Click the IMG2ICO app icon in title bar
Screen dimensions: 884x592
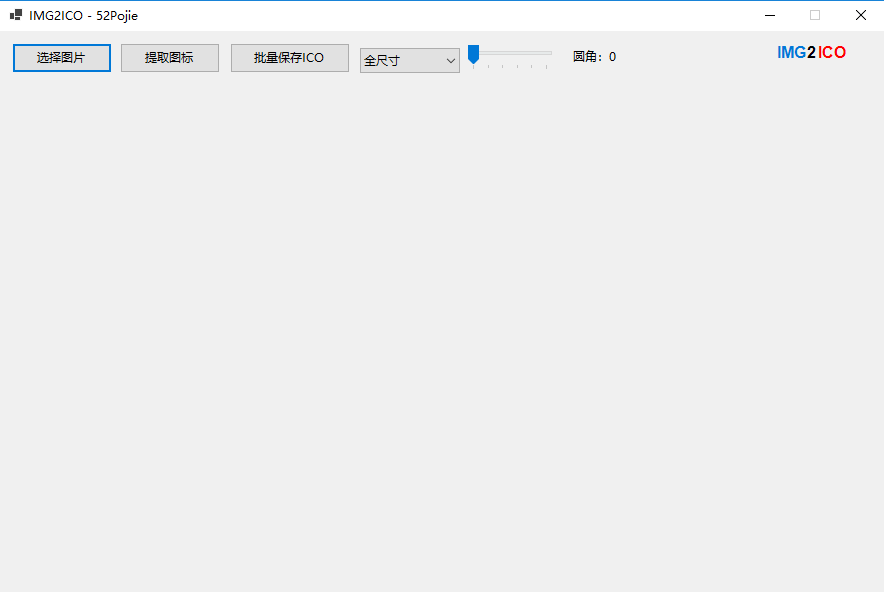click(15, 15)
